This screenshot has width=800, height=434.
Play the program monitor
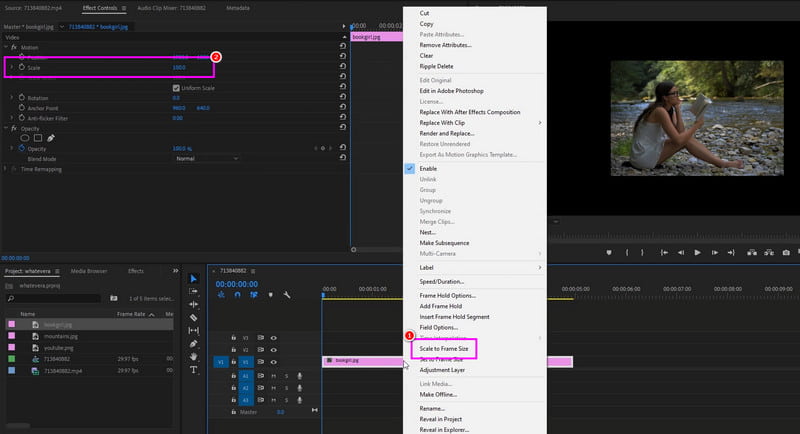tap(697, 252)
